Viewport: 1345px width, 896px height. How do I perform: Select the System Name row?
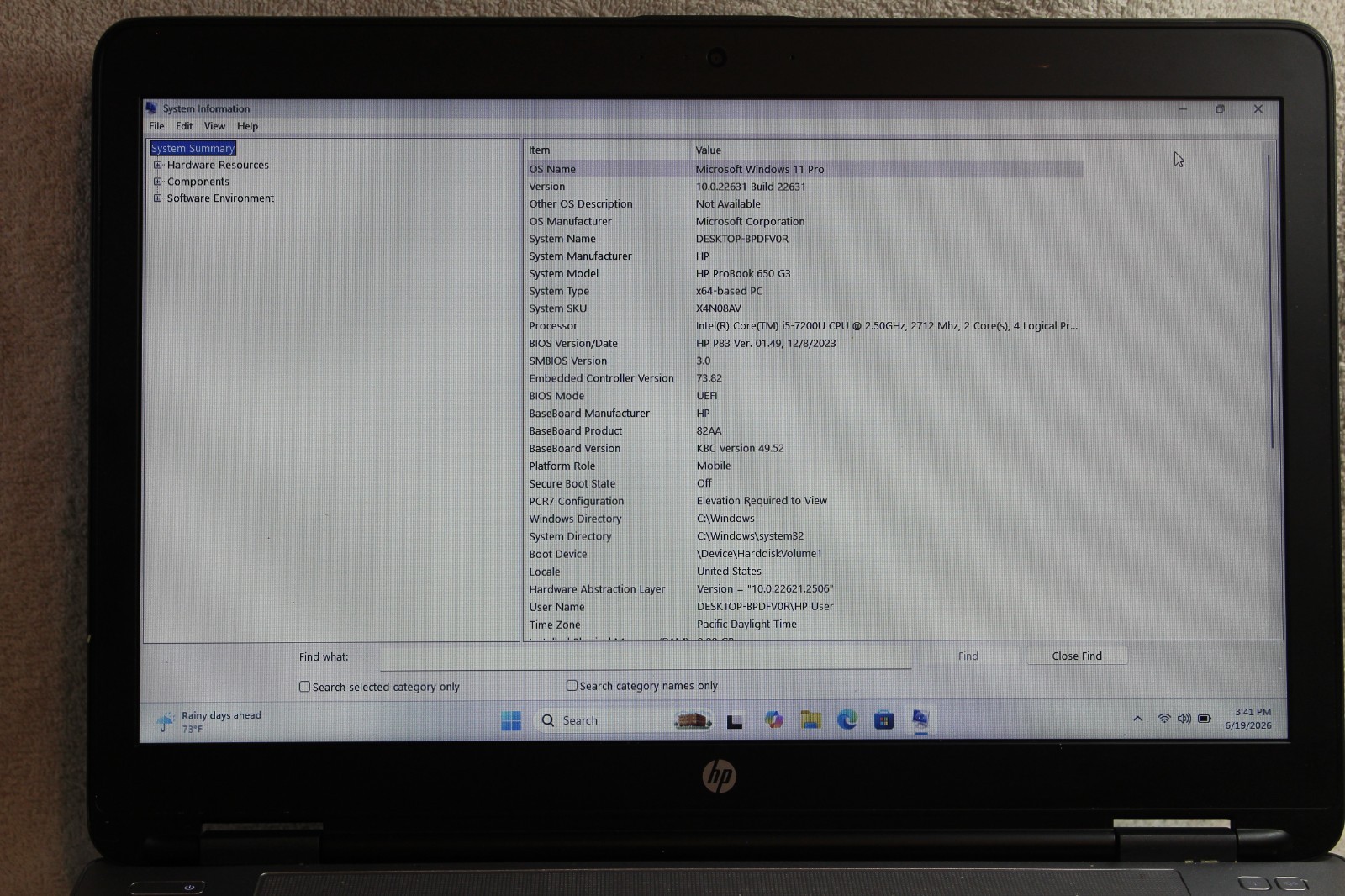click(x=804, y=239)
